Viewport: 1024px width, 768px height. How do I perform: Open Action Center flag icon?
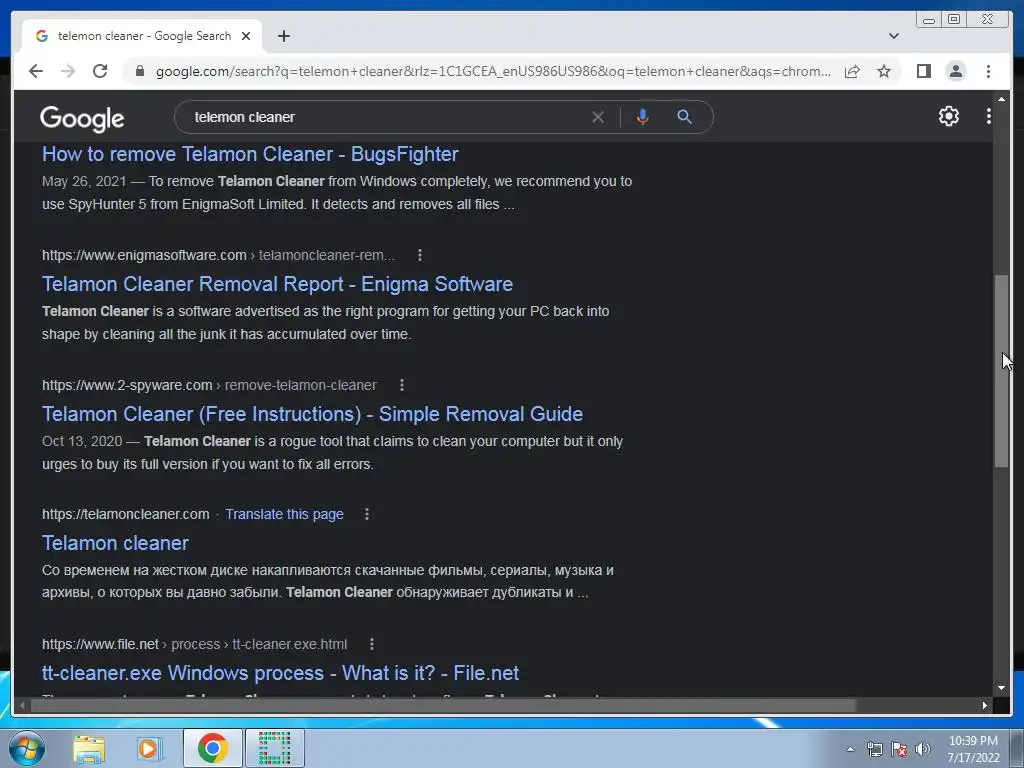[x=899, y=749]
